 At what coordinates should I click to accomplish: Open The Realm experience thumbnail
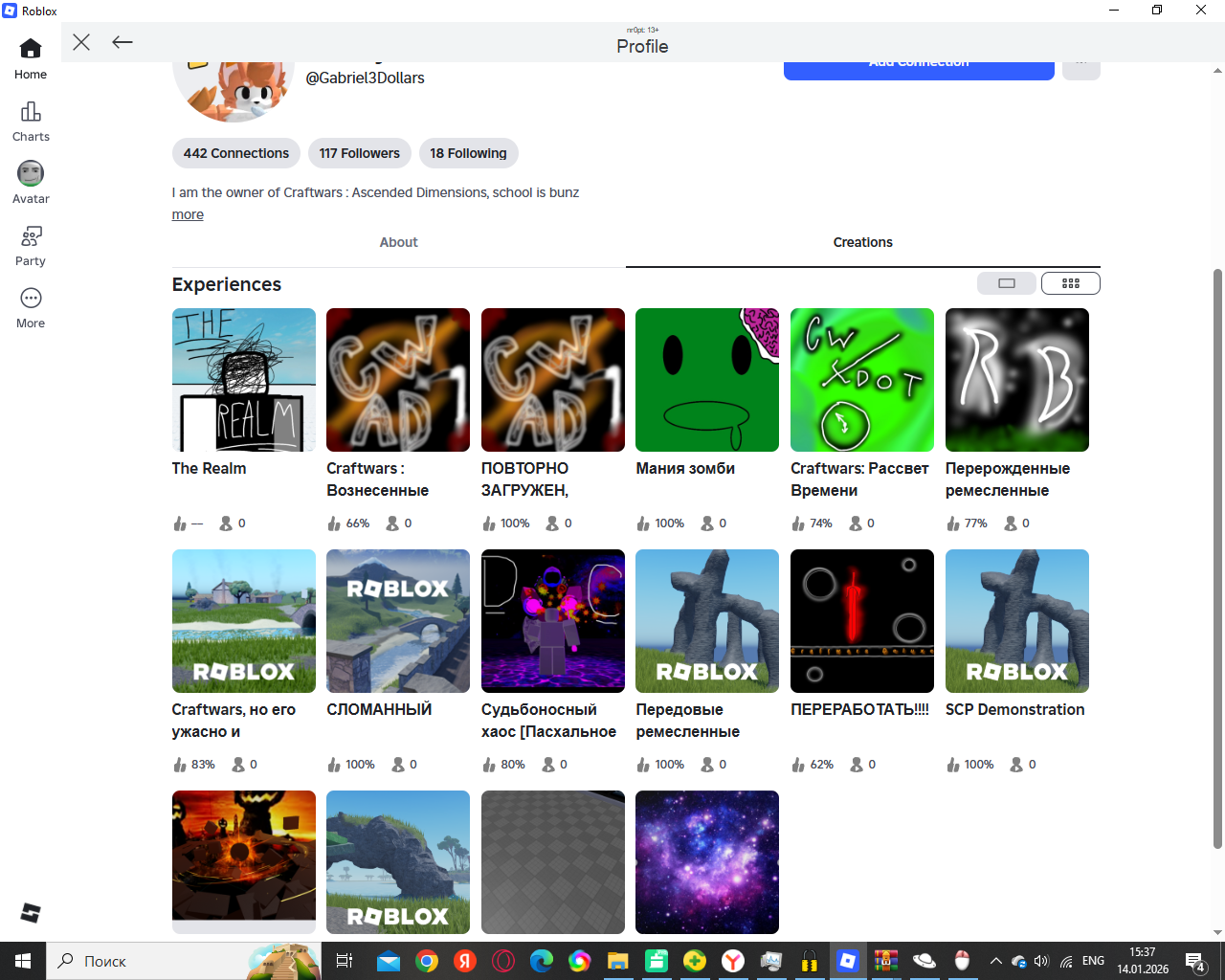[x=244, y=380]
